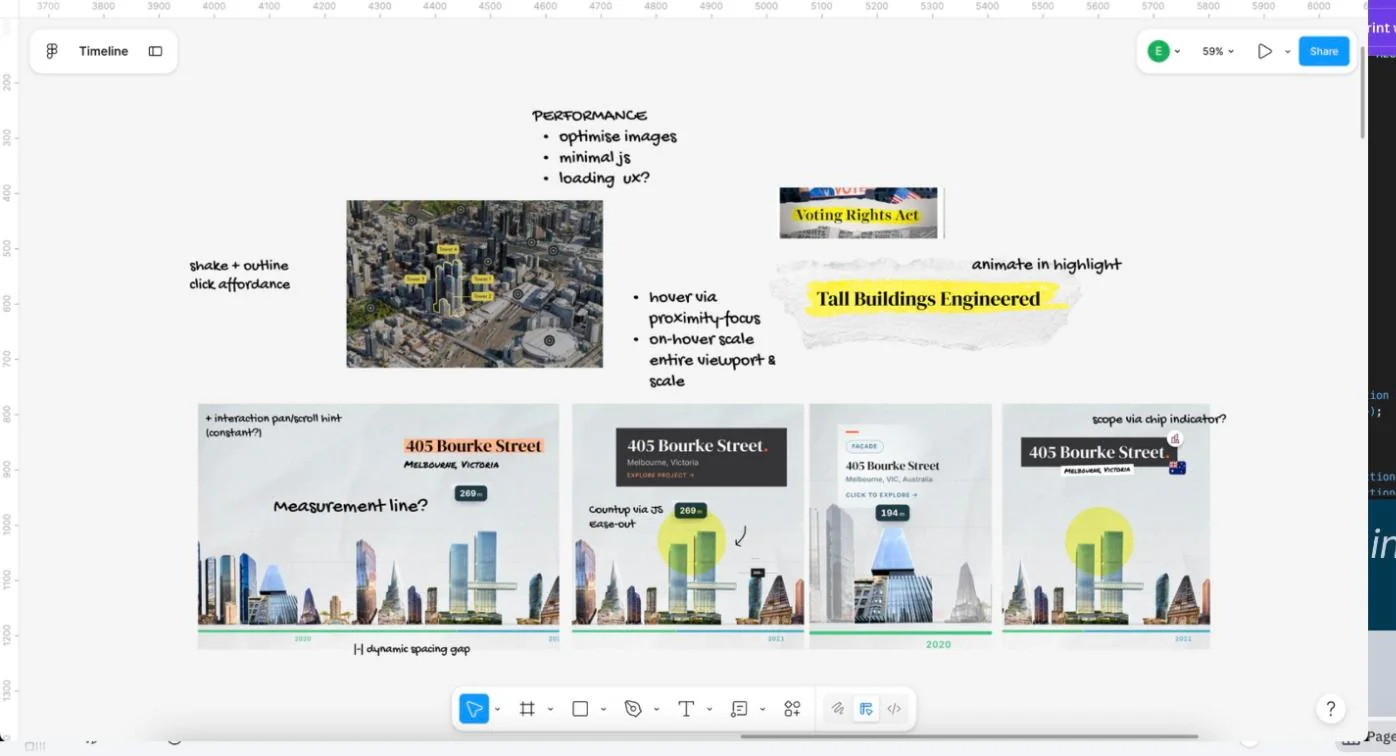
Task: Open the Figma main menu icon
Action: tap(52, 51)
